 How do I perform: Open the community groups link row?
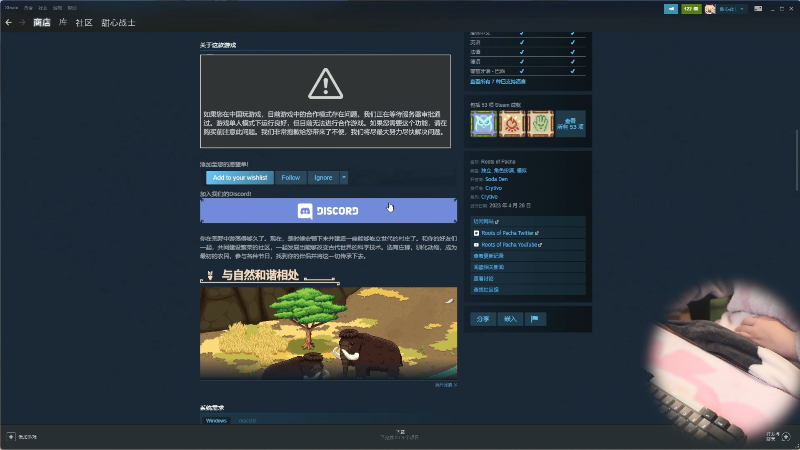[x=528, y=289]
